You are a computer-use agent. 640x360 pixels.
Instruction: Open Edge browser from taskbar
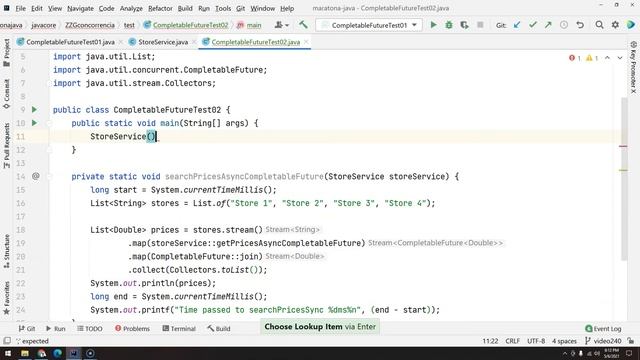(x=58, y=353)
